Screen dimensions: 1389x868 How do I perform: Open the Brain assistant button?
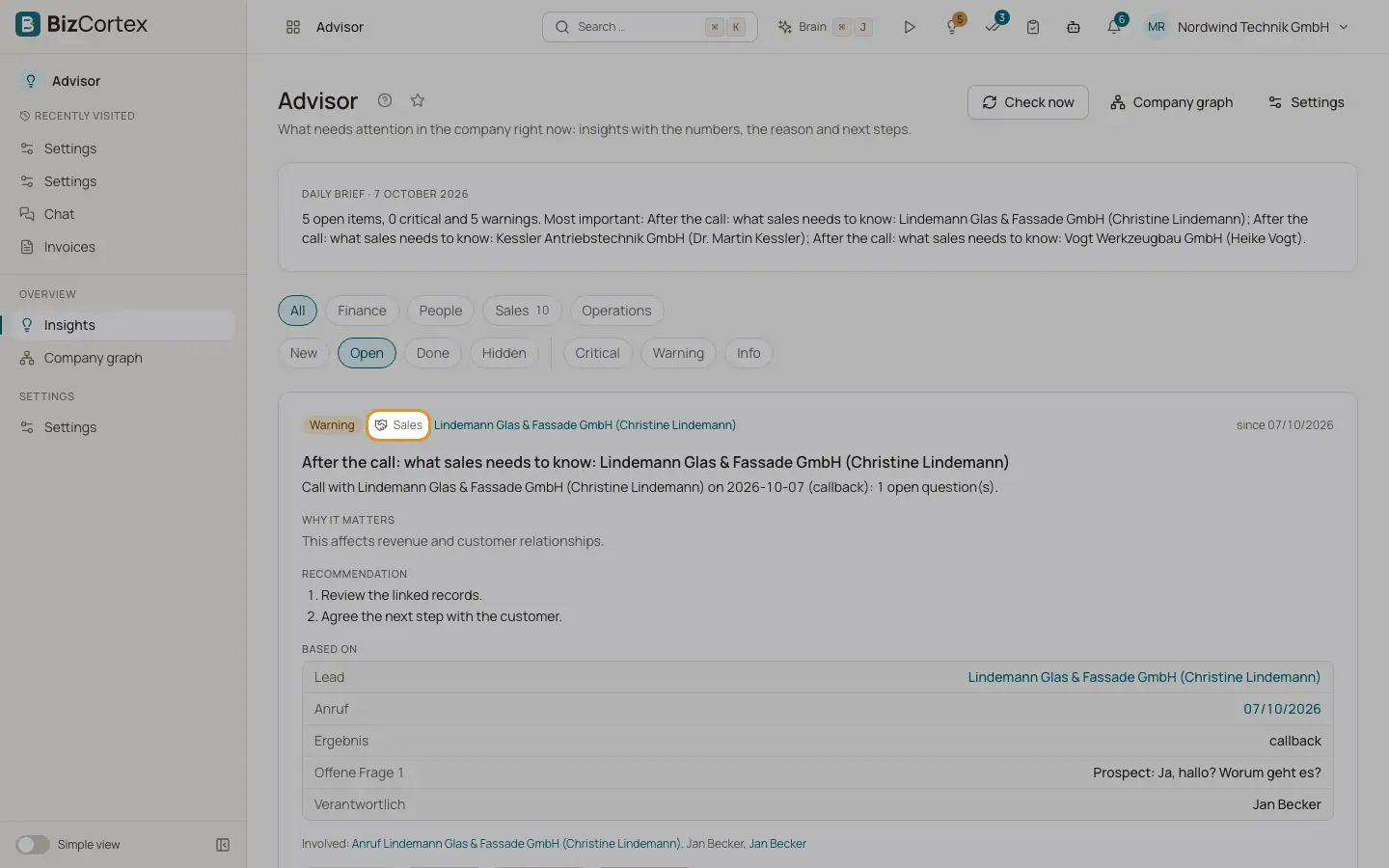[x=825, y=27]
